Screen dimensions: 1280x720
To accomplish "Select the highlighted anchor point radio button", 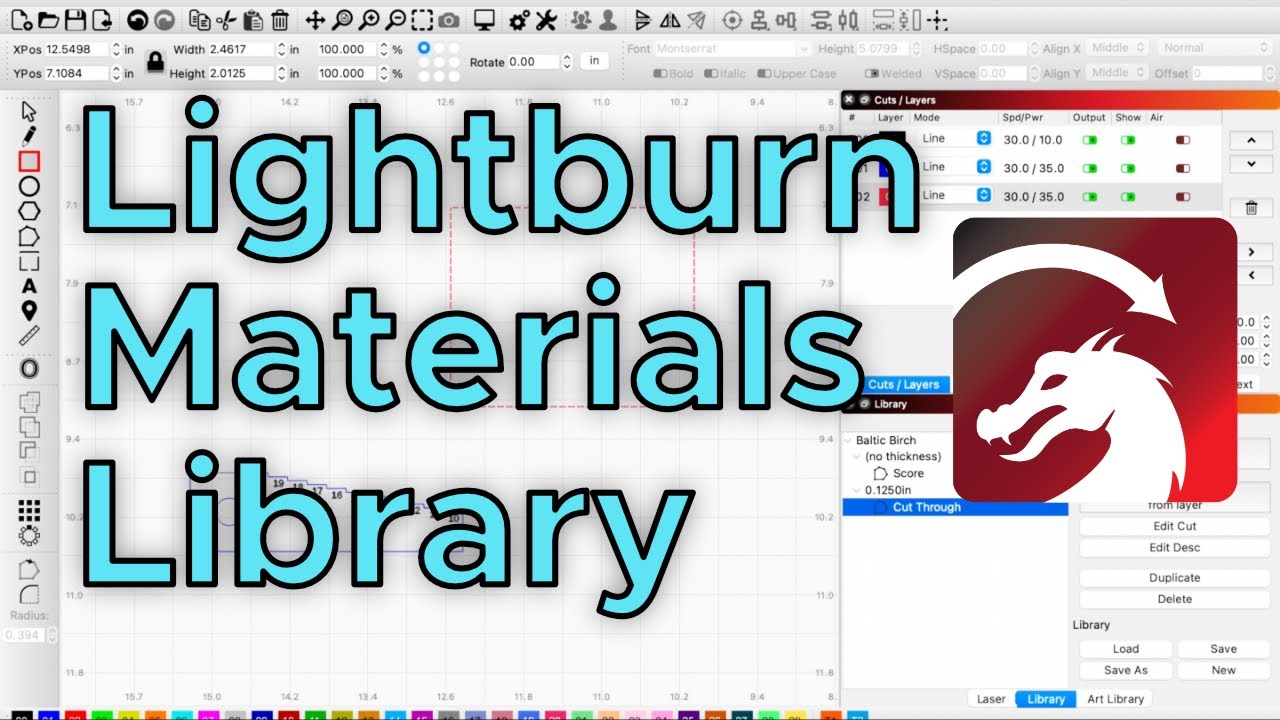I will tap(424, 47).
